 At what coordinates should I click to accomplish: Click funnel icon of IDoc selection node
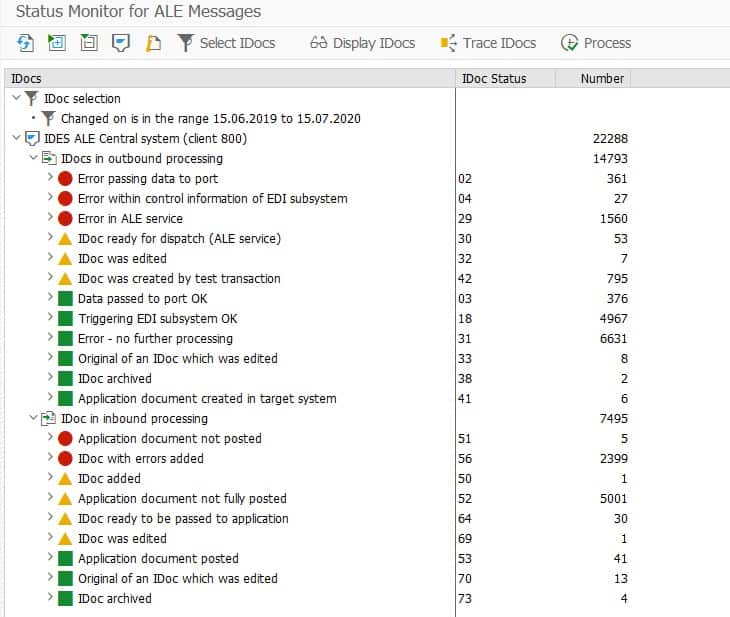tap(31, 98)
